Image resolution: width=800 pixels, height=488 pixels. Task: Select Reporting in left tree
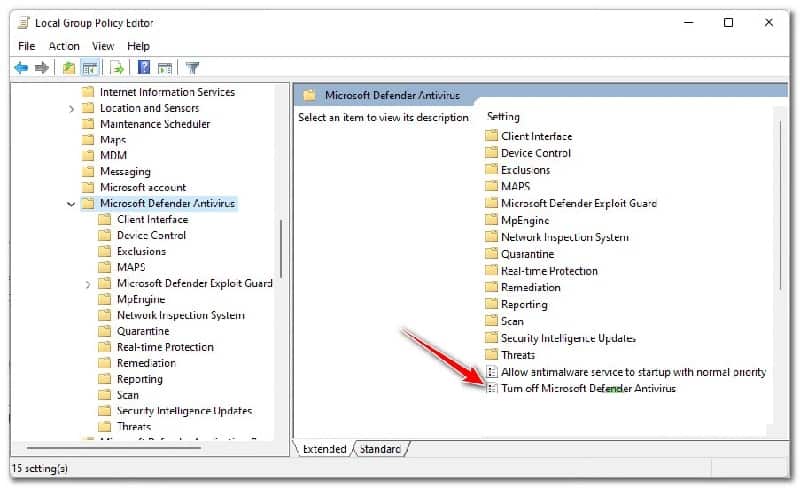[x=140, y=379]
